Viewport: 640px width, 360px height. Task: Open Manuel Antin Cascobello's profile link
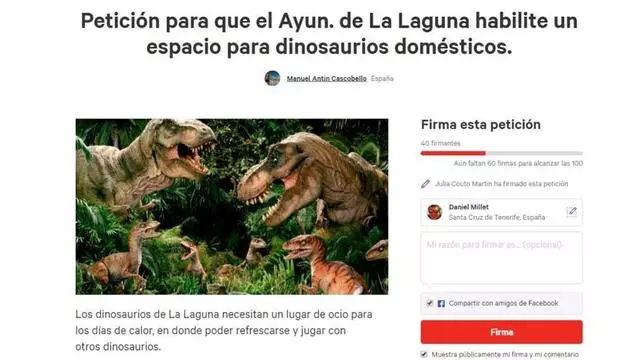327,78
